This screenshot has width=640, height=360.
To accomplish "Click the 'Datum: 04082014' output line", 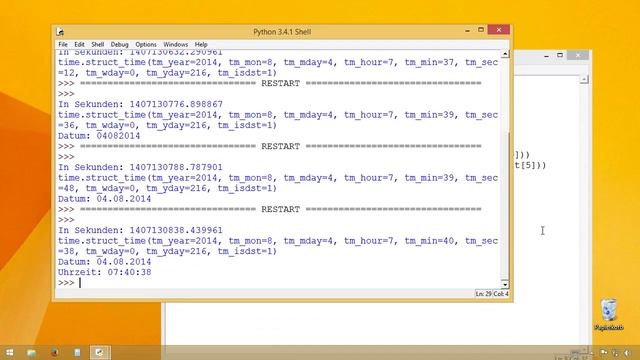I will pos(99,136).
